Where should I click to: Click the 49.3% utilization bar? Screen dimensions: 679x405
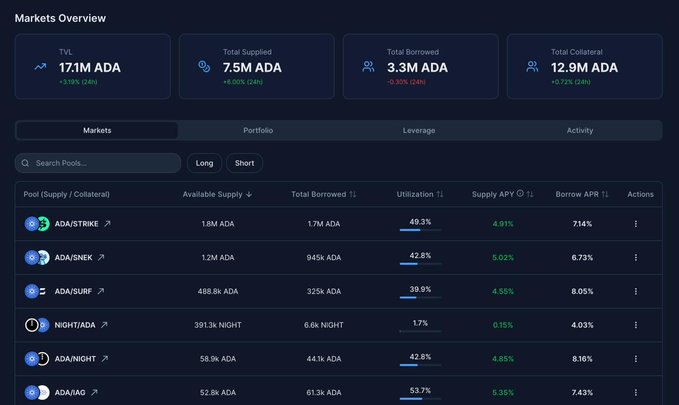pyautogui.click(x=420, y=230)
